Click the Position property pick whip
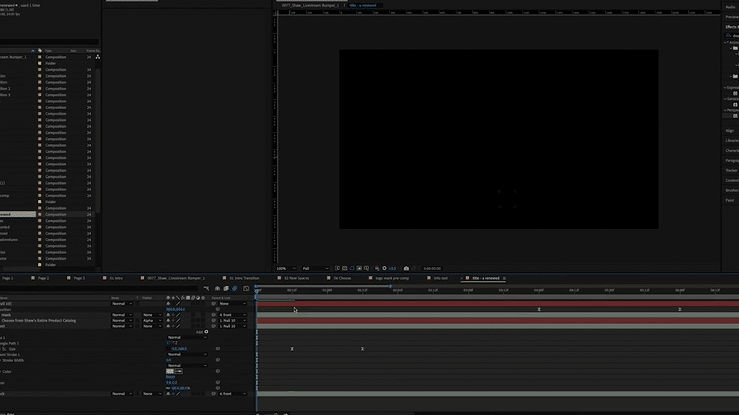Viewport: 739px width, 415px height. (x=218, y=309)
